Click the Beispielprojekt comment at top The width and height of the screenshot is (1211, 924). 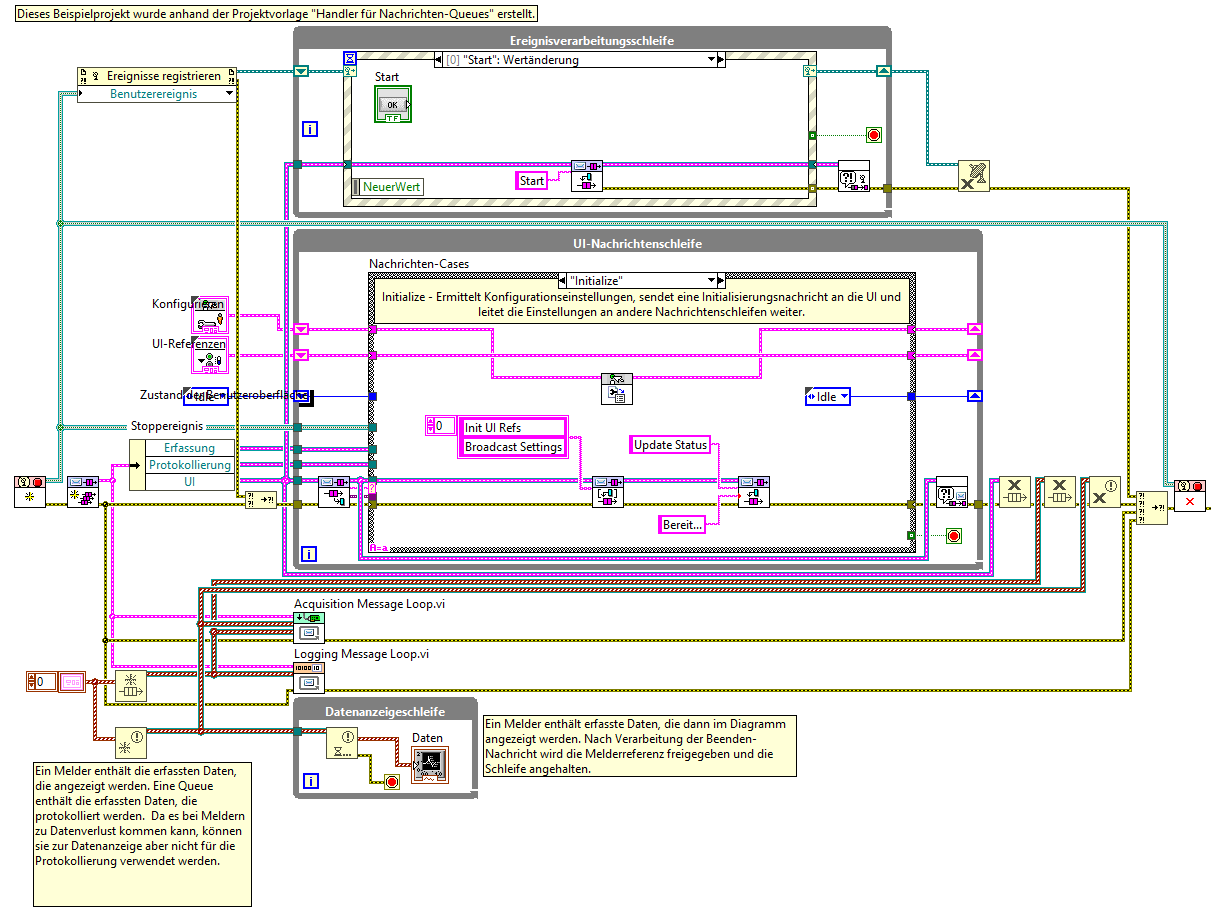point(278,15)
